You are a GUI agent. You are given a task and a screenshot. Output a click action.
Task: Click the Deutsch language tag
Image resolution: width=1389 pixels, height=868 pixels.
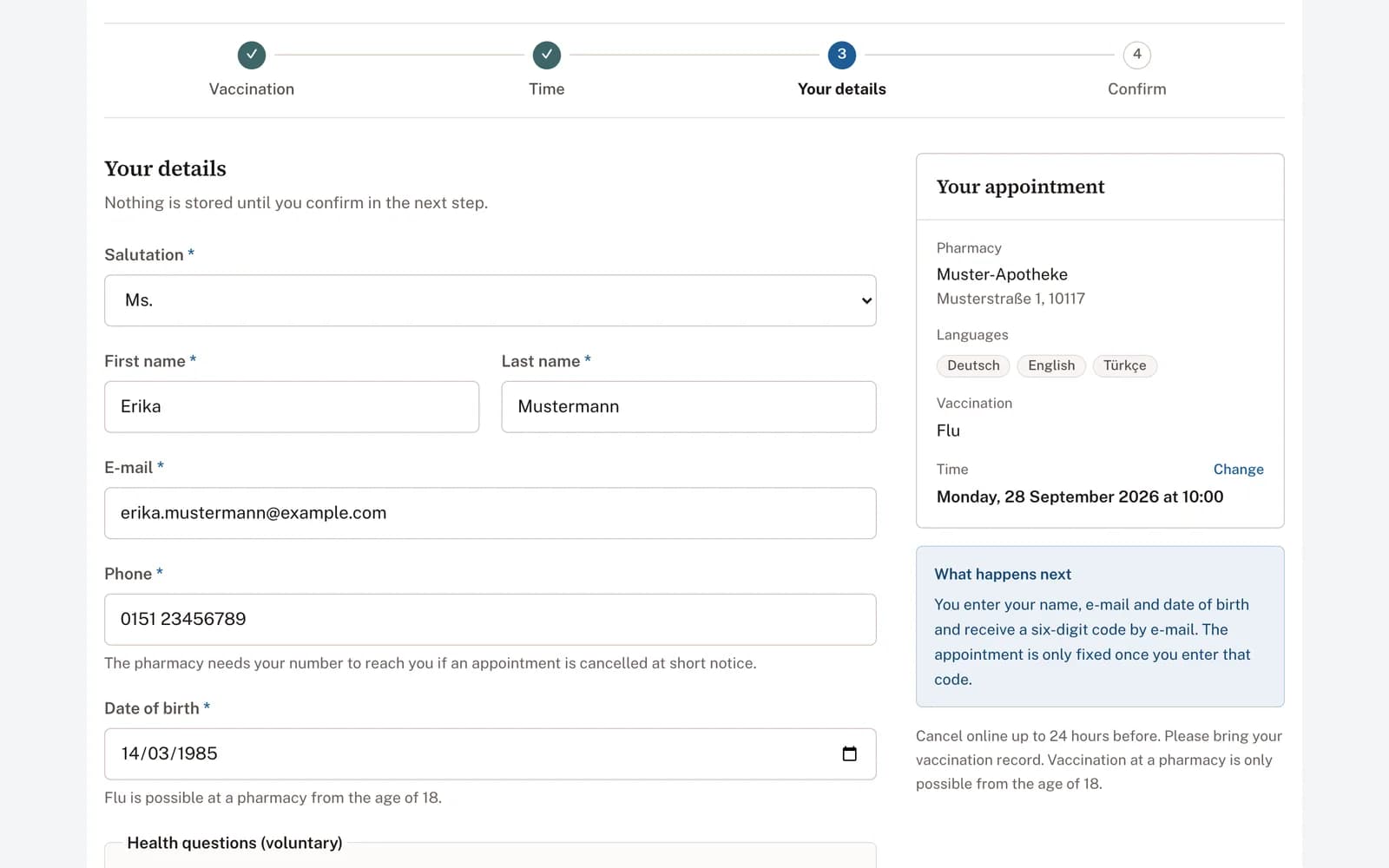973,365
